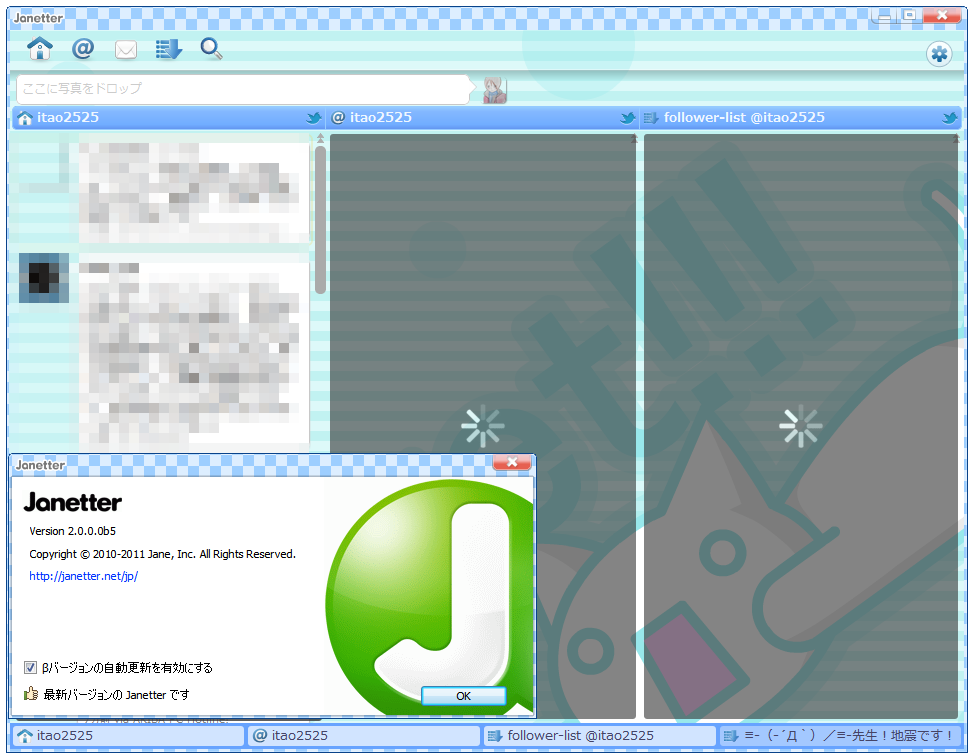Focus the tweet input box

[x=243, y=89]
